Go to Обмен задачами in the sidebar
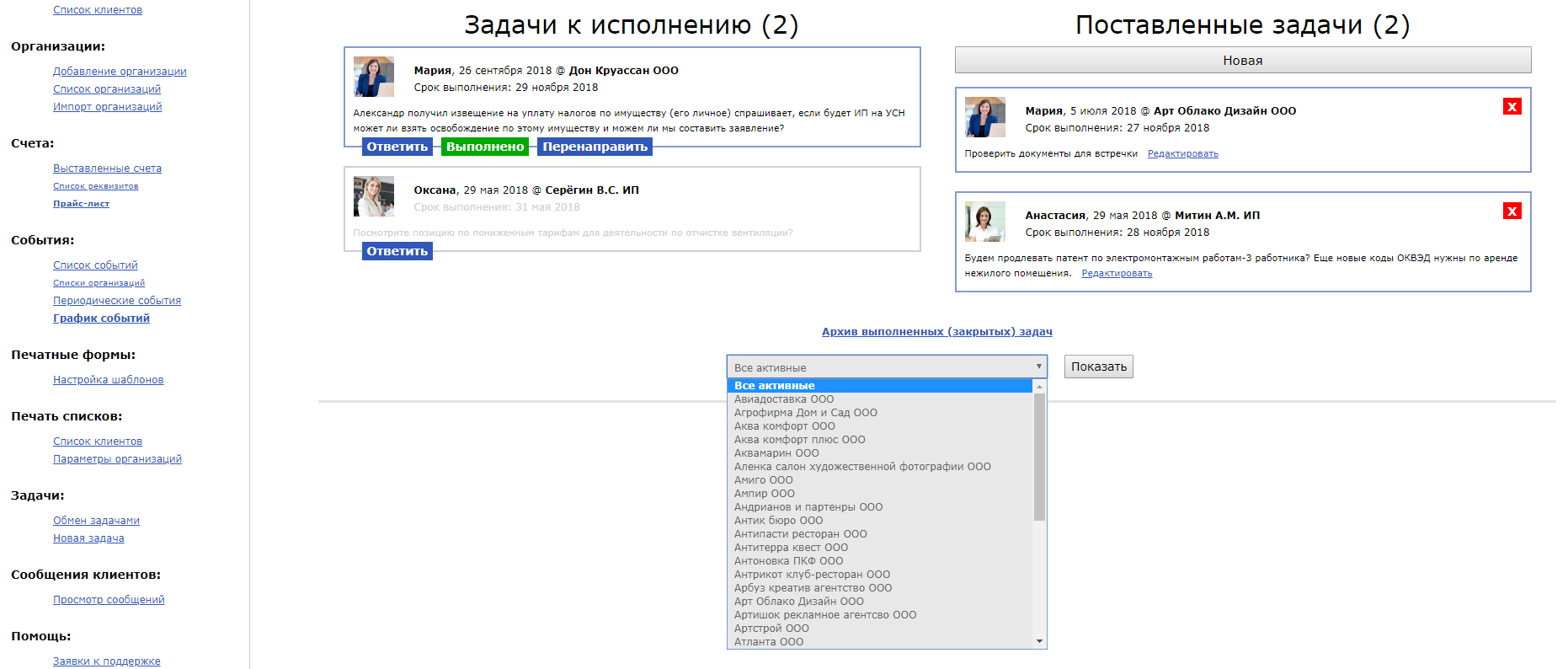Screen dimensions: 1568x669 tap(96, 521)
